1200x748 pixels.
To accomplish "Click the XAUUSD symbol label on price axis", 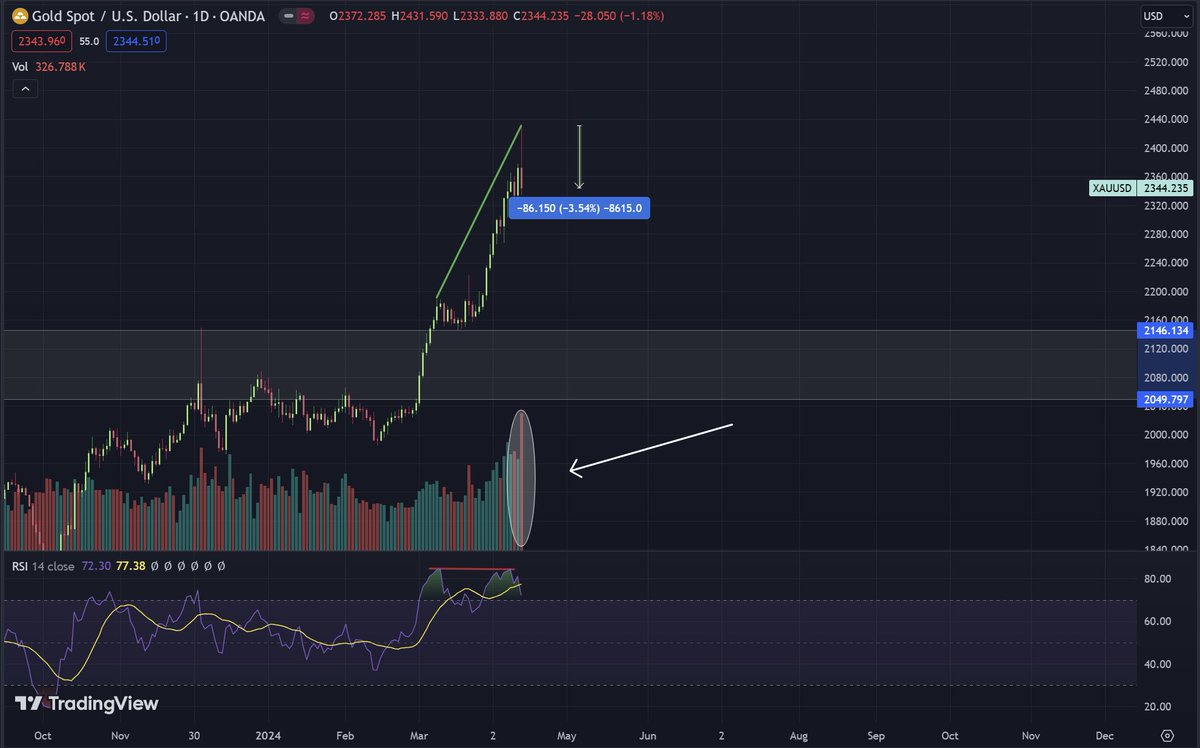I will click(x=1112, y=188).
